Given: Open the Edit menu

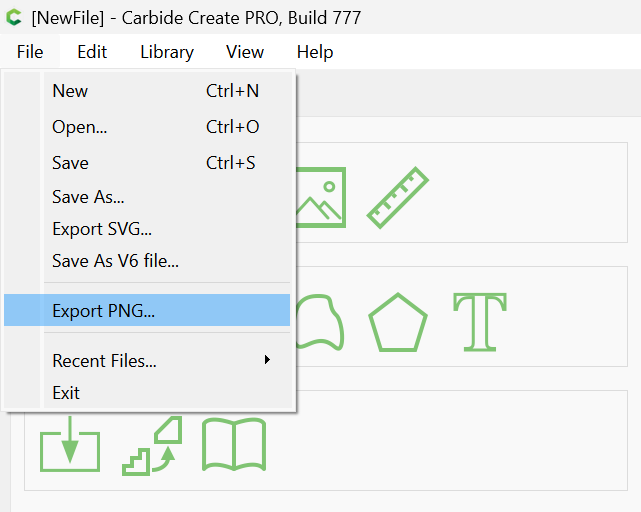Looking at the screenshot, I should click(92, 52).
